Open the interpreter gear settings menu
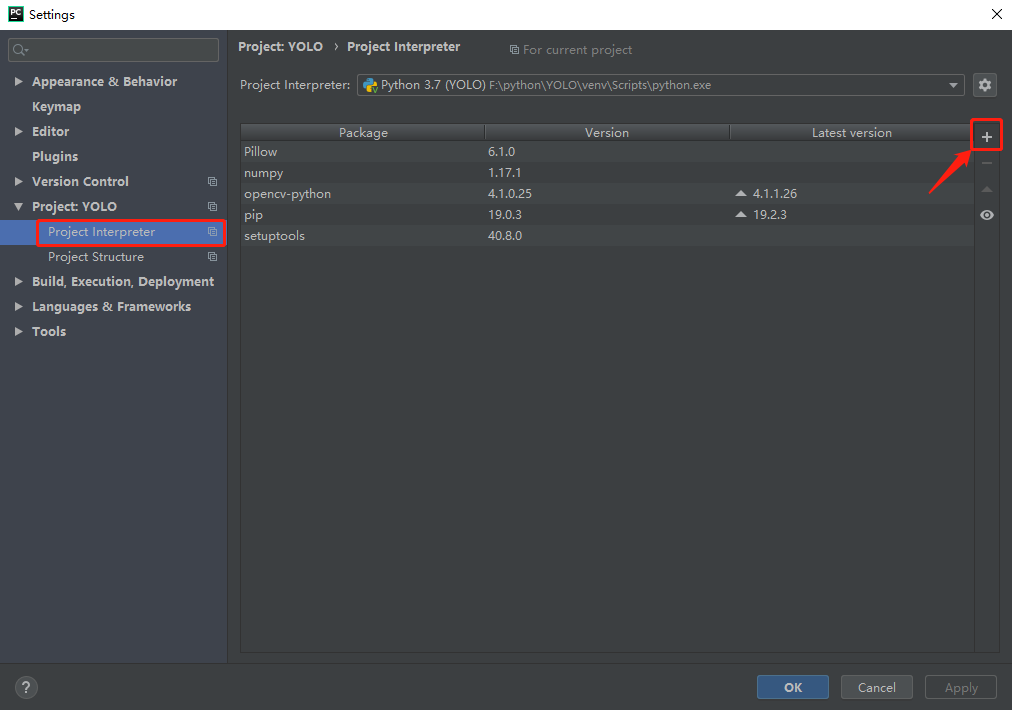 click(x=984, y=85)
